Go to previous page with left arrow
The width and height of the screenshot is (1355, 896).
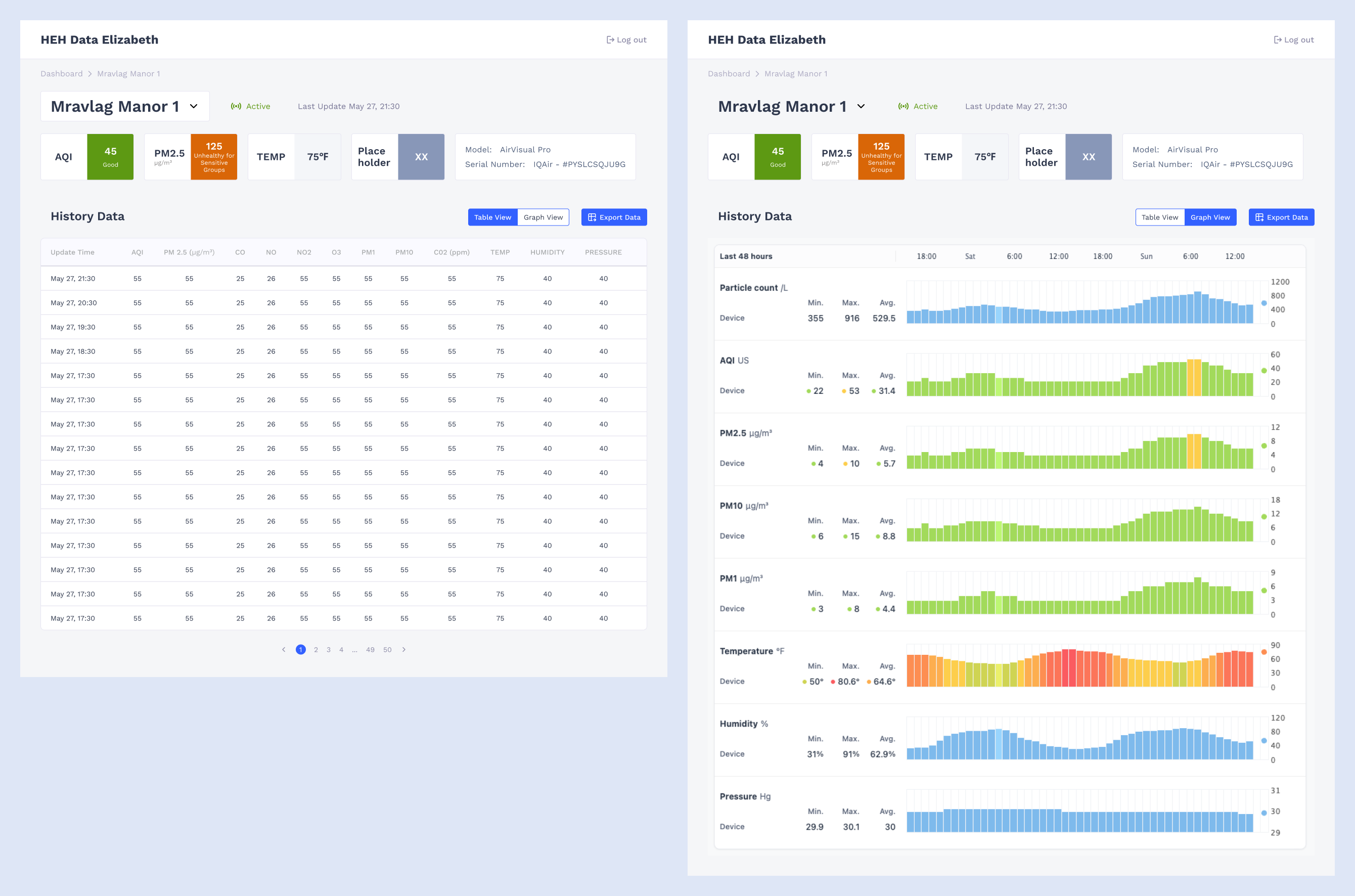[x=283, y=650]
